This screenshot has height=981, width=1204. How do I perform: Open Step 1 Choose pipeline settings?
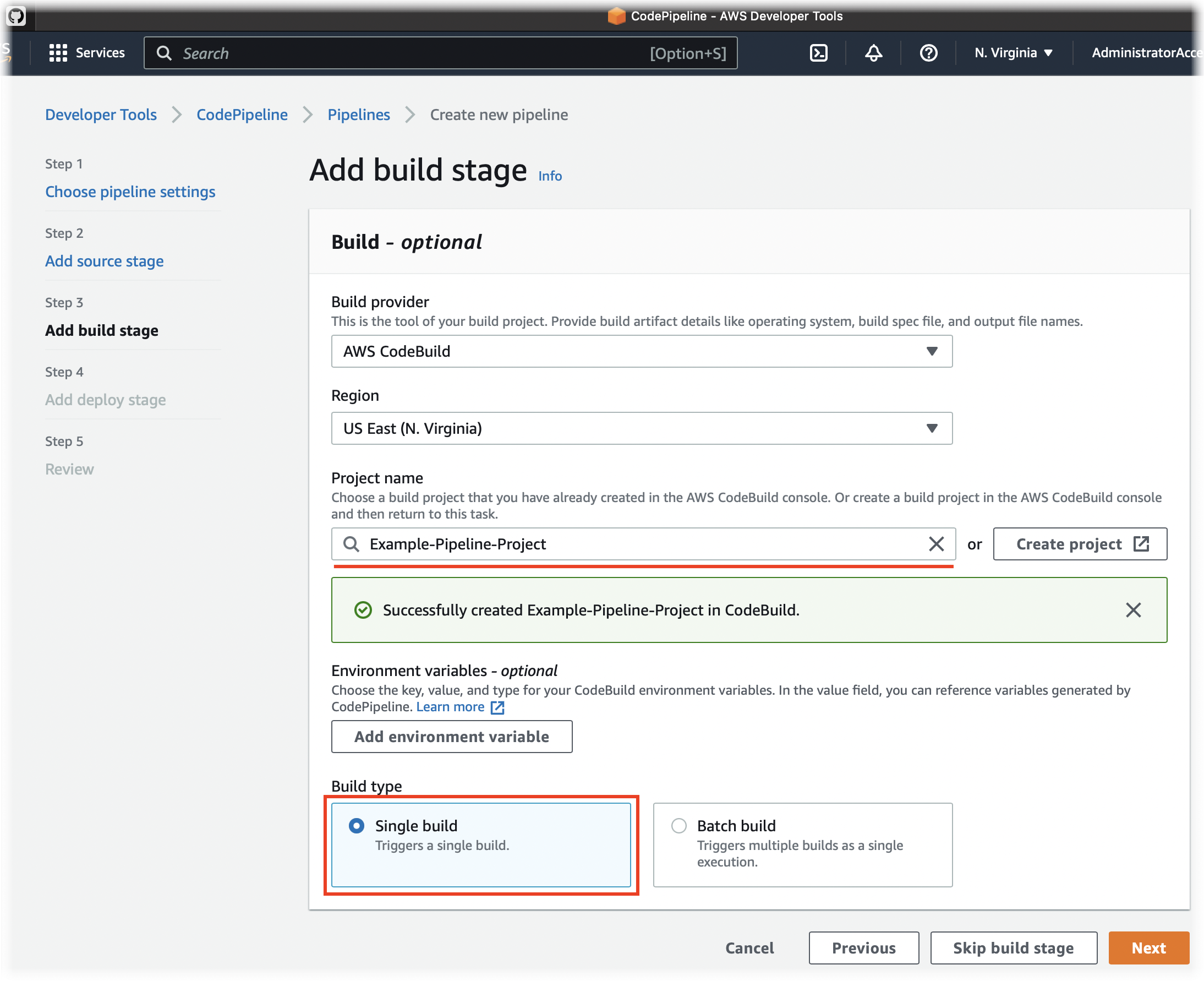[x=130, y=192]
